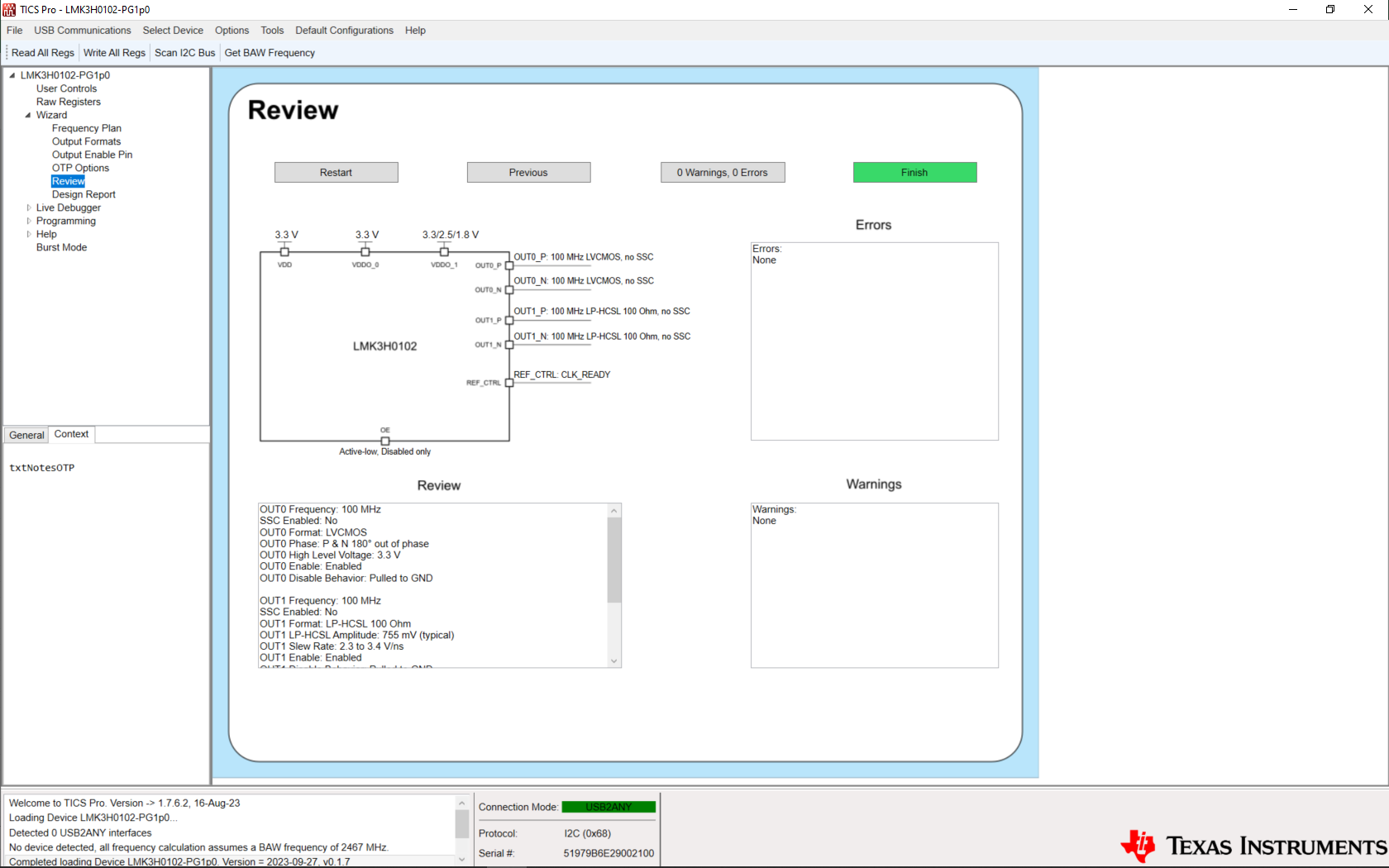1389x868 pixels.
Task: Open the Select Device menu
Action: [173, 30]
